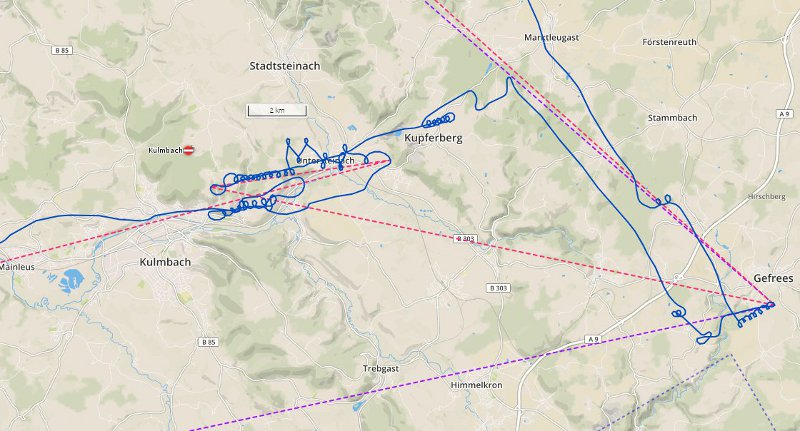The image size is (800, 431).
Task: Select the Stadtsteinach town label
Action: [285, 66]
